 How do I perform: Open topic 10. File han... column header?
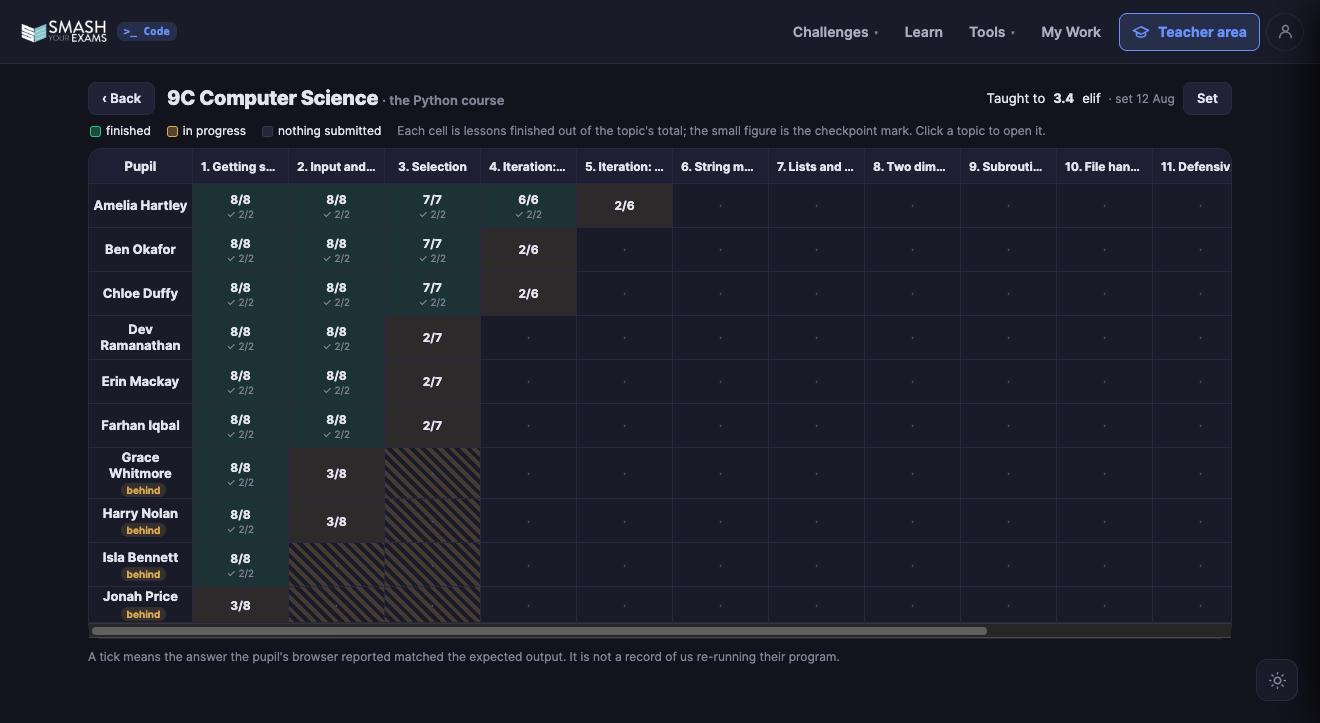(1104, 167)
